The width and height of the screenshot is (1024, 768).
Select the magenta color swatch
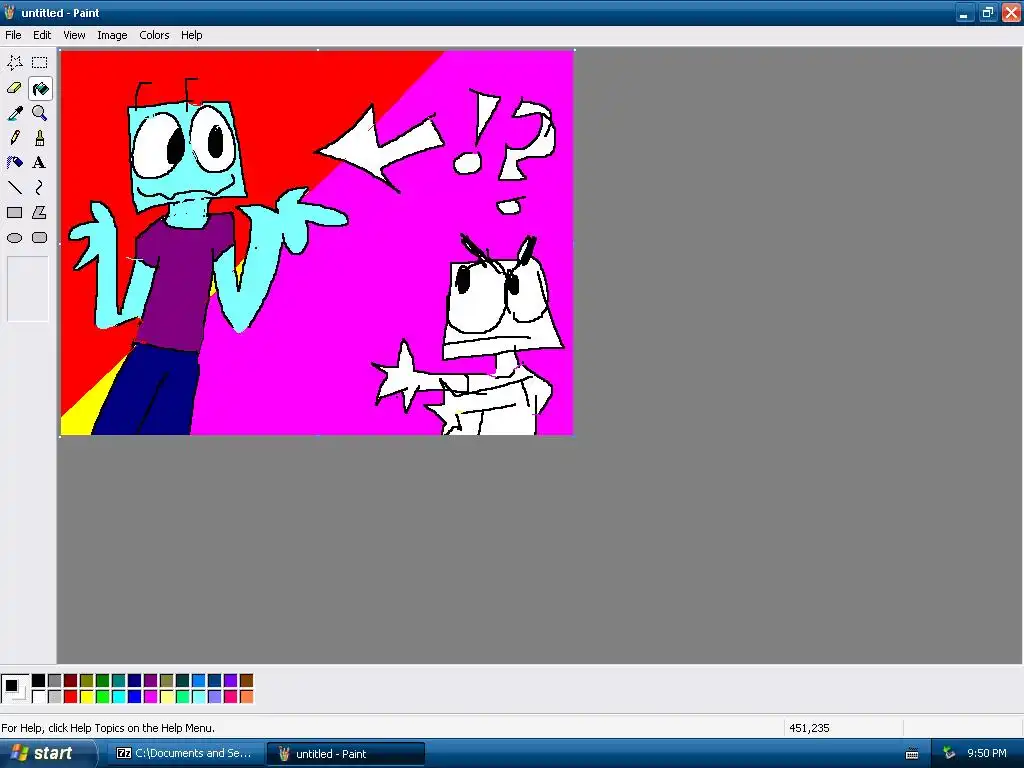[151, 697]
